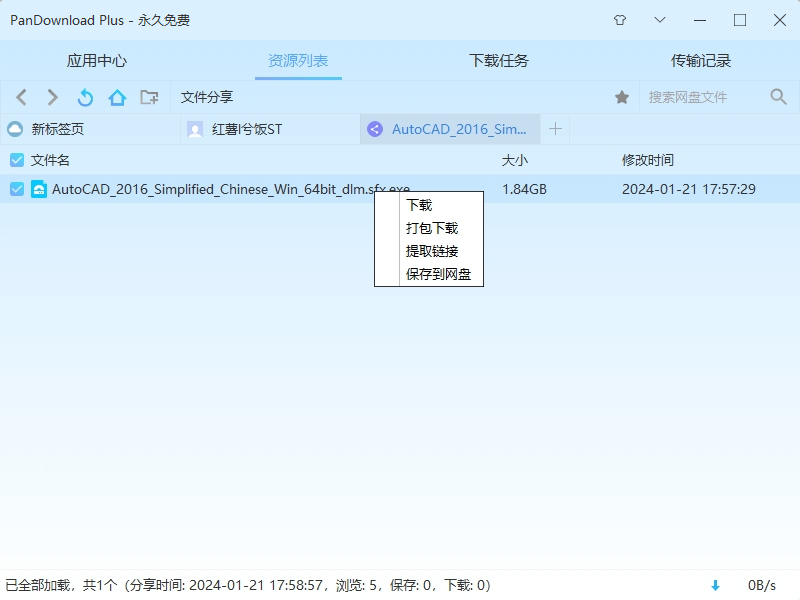The image size is (800, 600).
Task: Open a new tab with the plus button
Action: (x=556, y=128)
